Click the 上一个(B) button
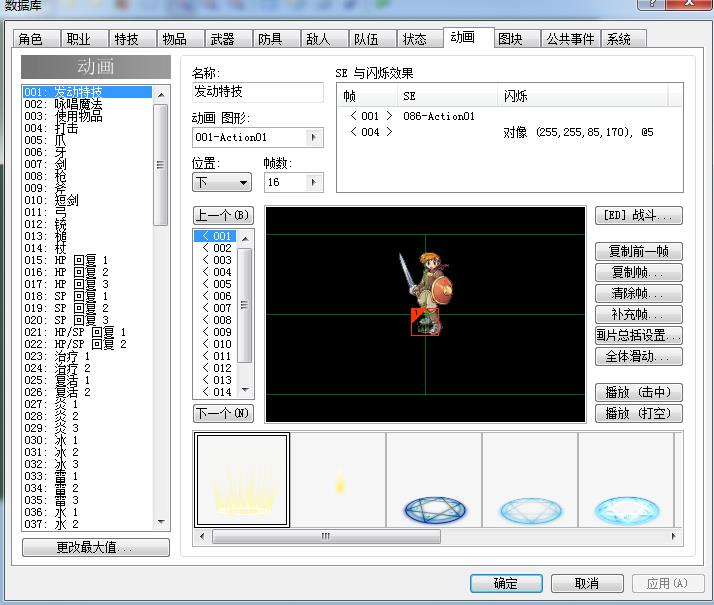Screen dimensions: 714x605 [x=223, y=215]
